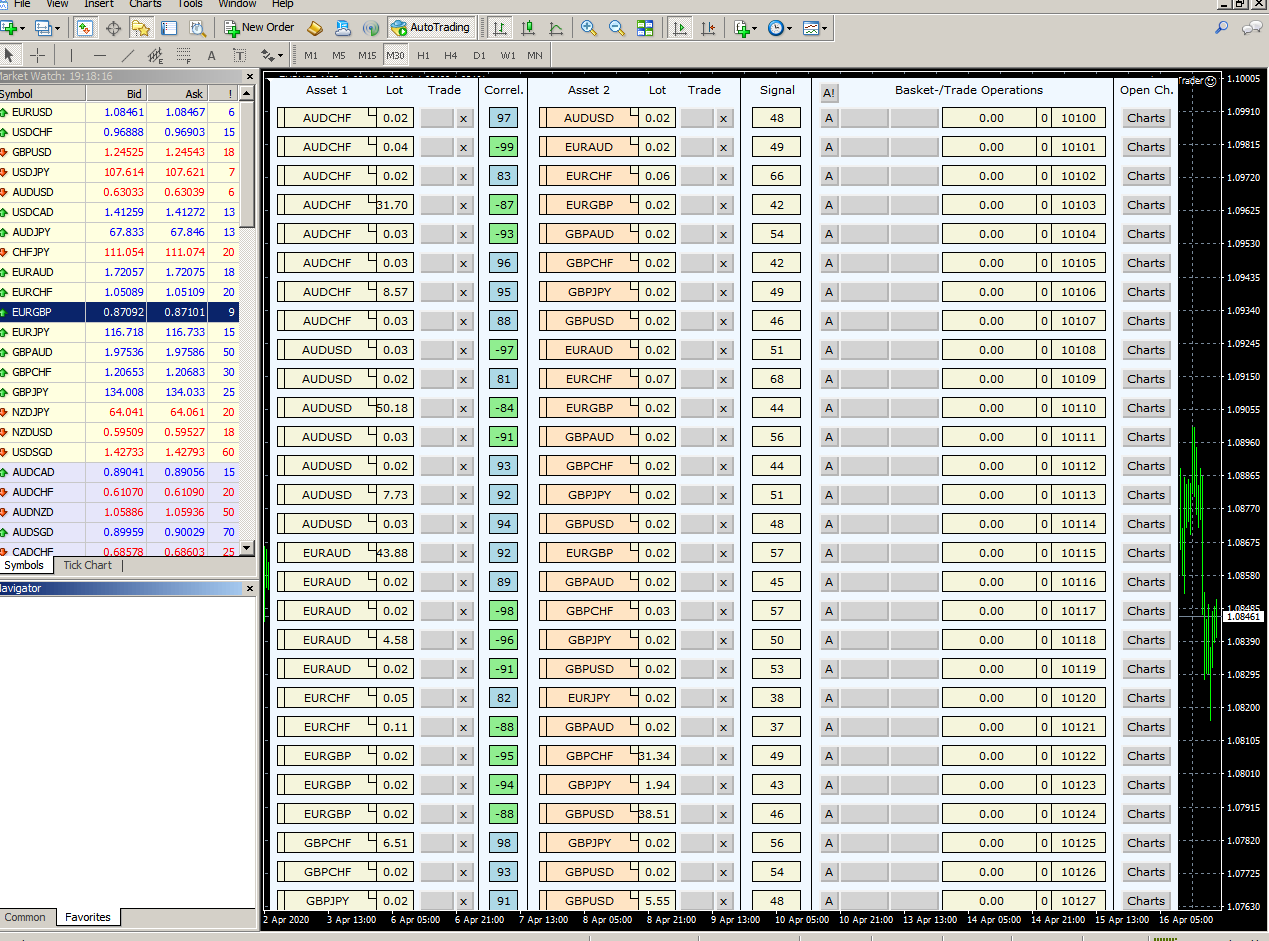Select the H1 timeframe

tap(423, 55)
